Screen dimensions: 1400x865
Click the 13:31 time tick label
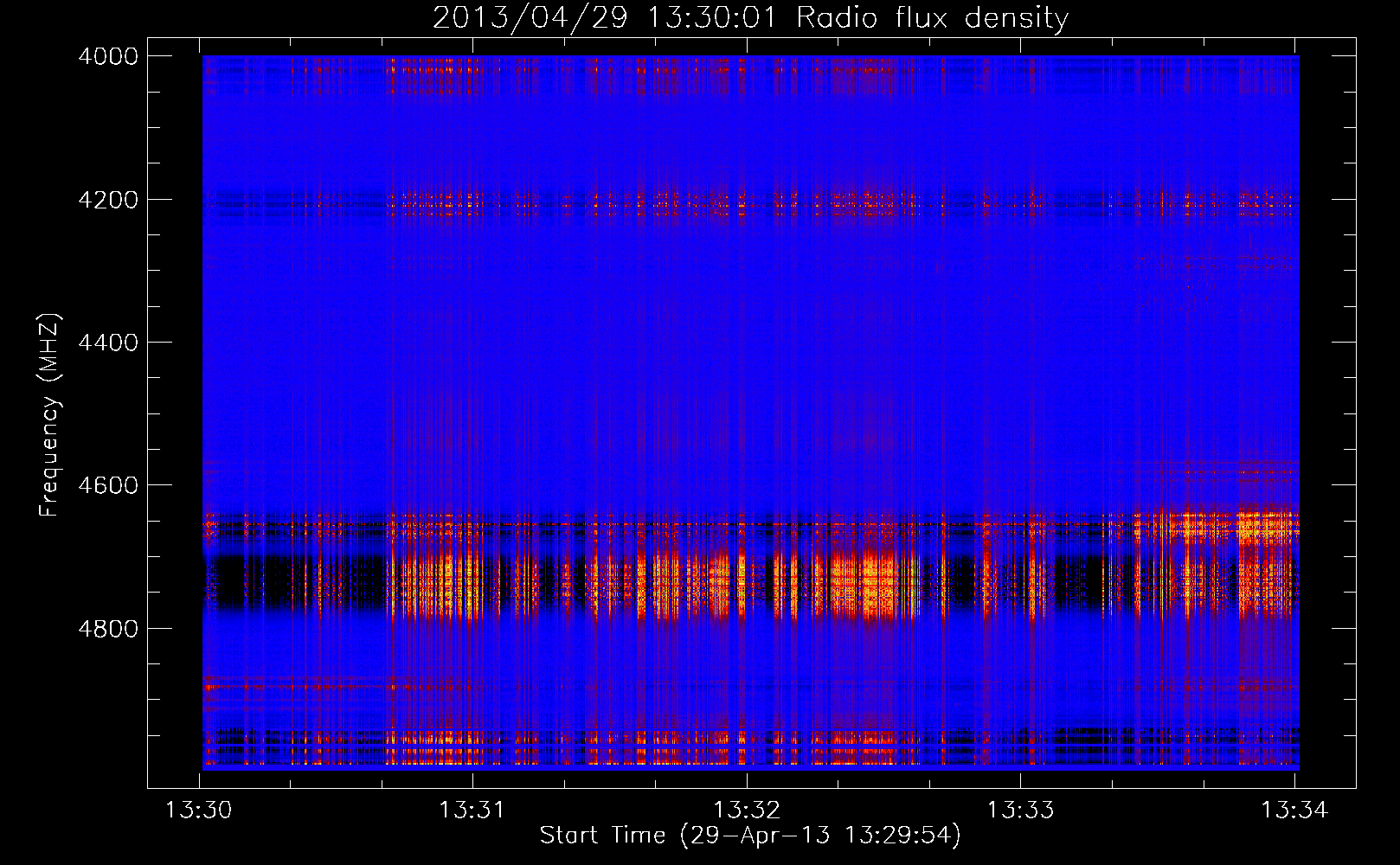pyautogui.click(x=472, y=810)
